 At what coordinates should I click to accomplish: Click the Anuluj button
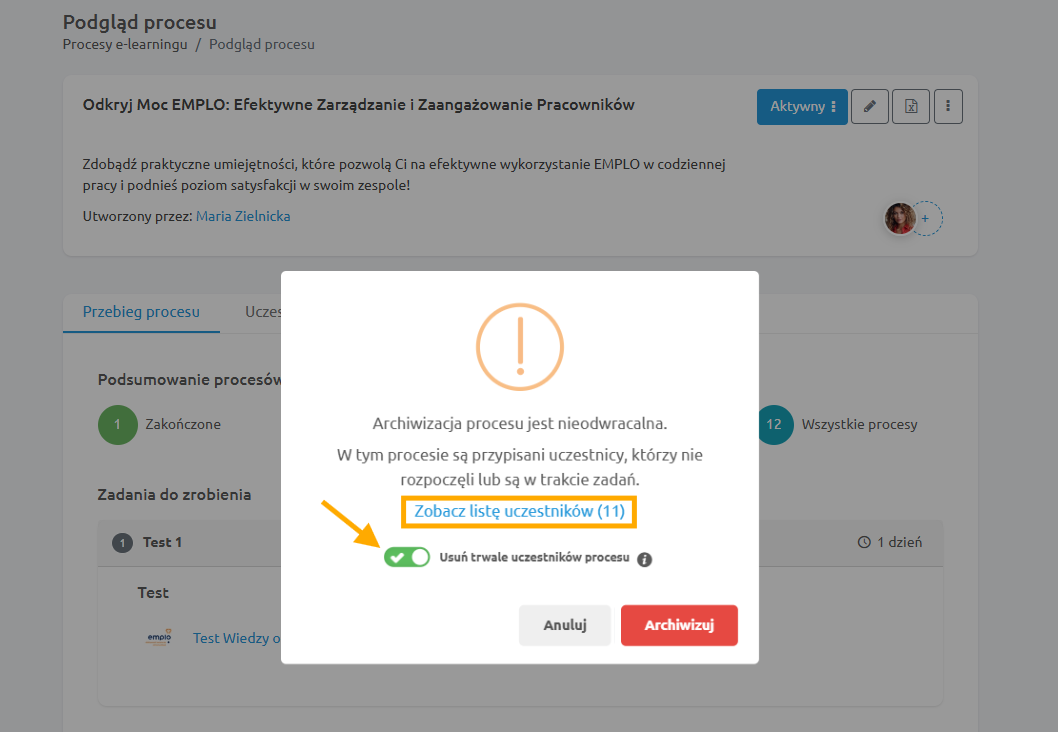coord(565,625)
